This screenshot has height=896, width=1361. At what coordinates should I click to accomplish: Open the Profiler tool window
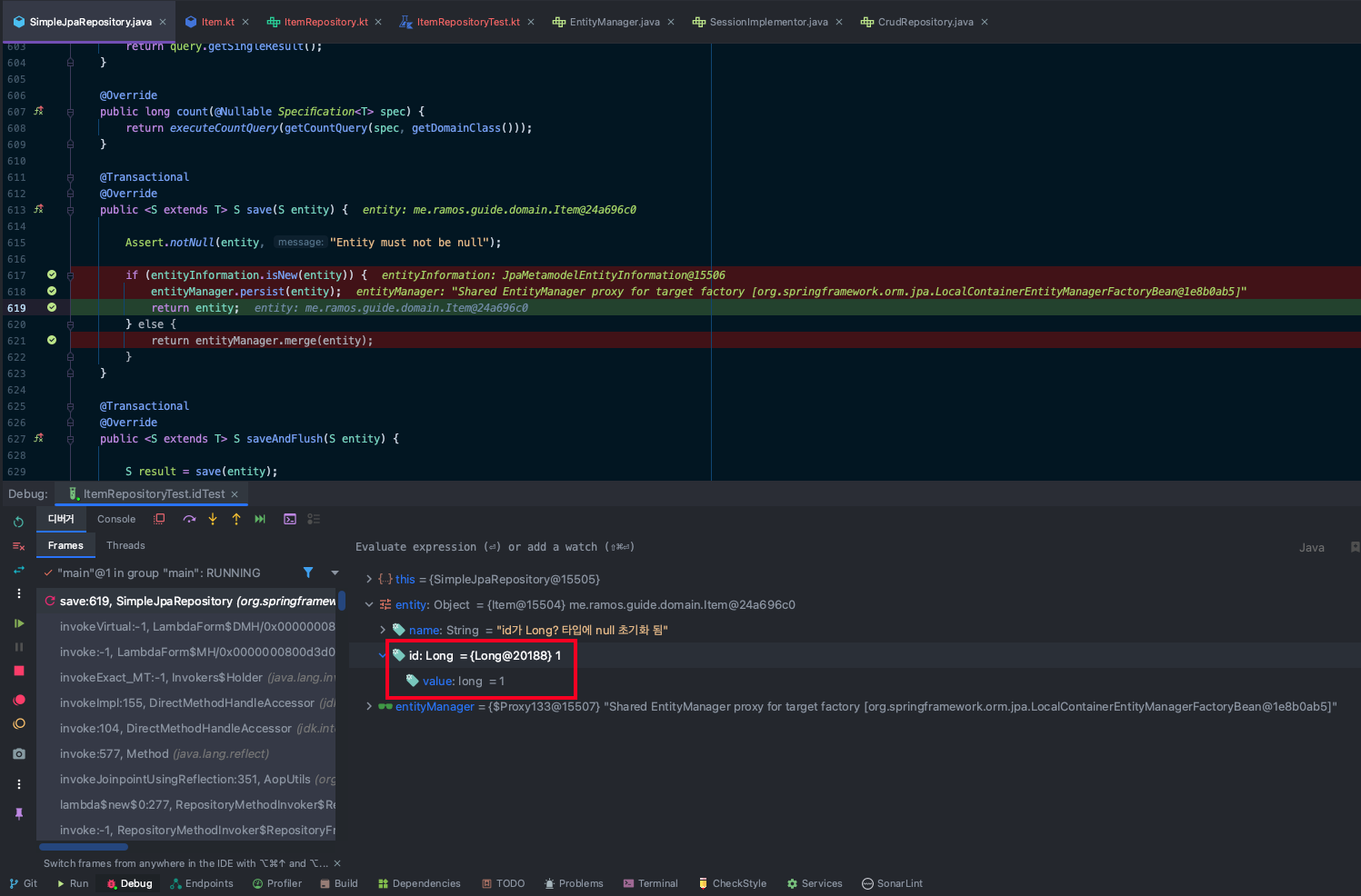[277, 883]
